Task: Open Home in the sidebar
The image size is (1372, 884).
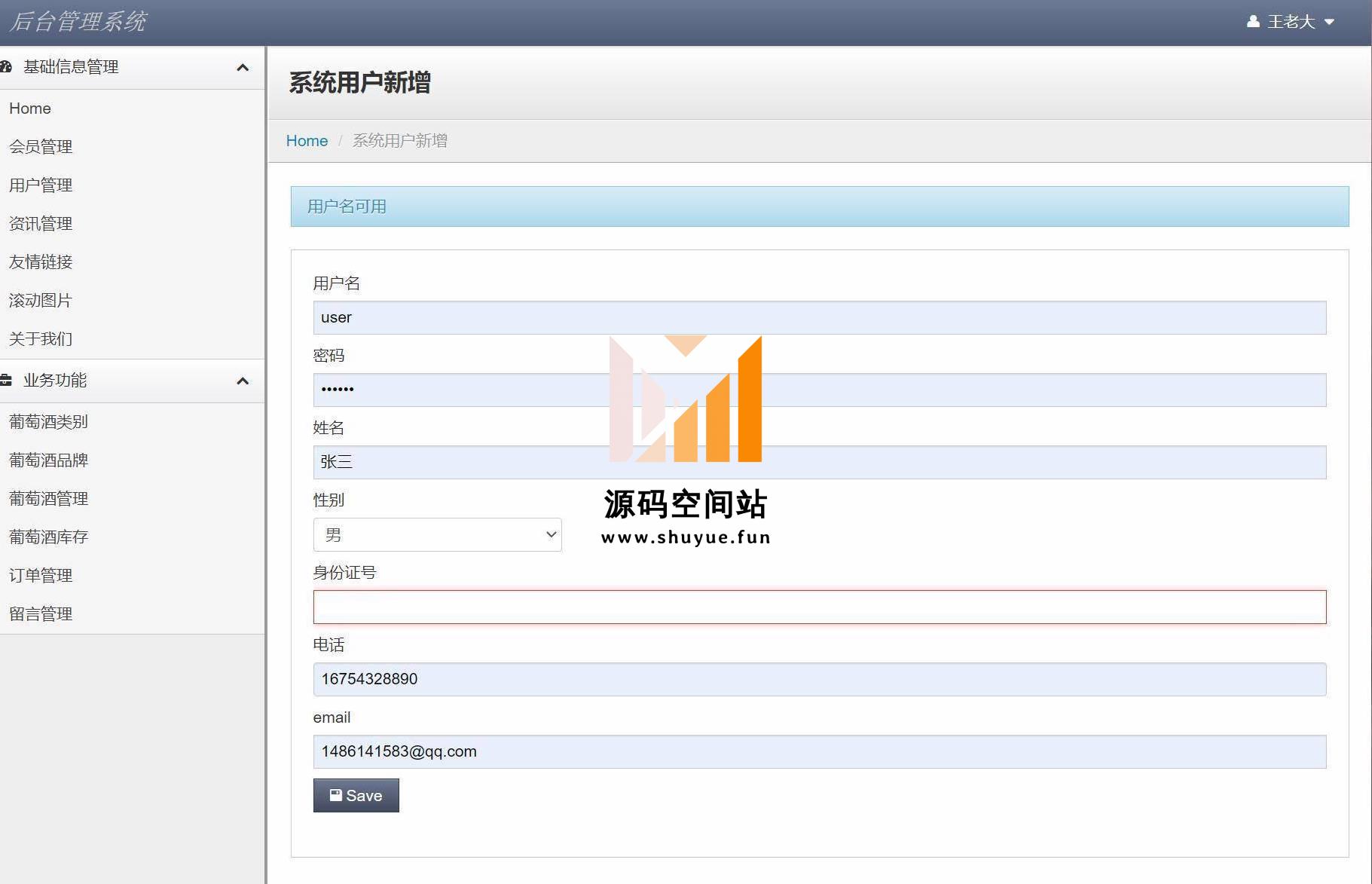Action: (x=30, y=109)
